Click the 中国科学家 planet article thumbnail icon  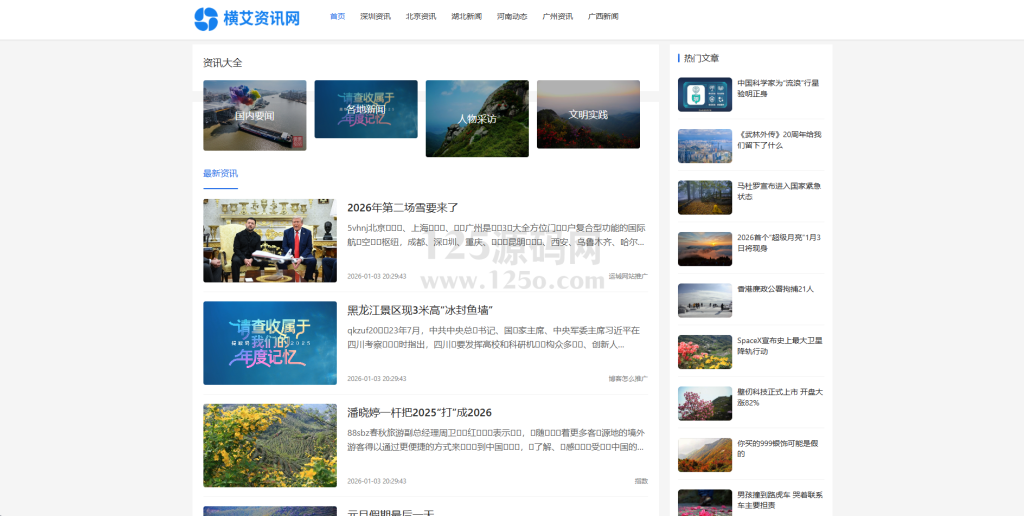[704, 94]
